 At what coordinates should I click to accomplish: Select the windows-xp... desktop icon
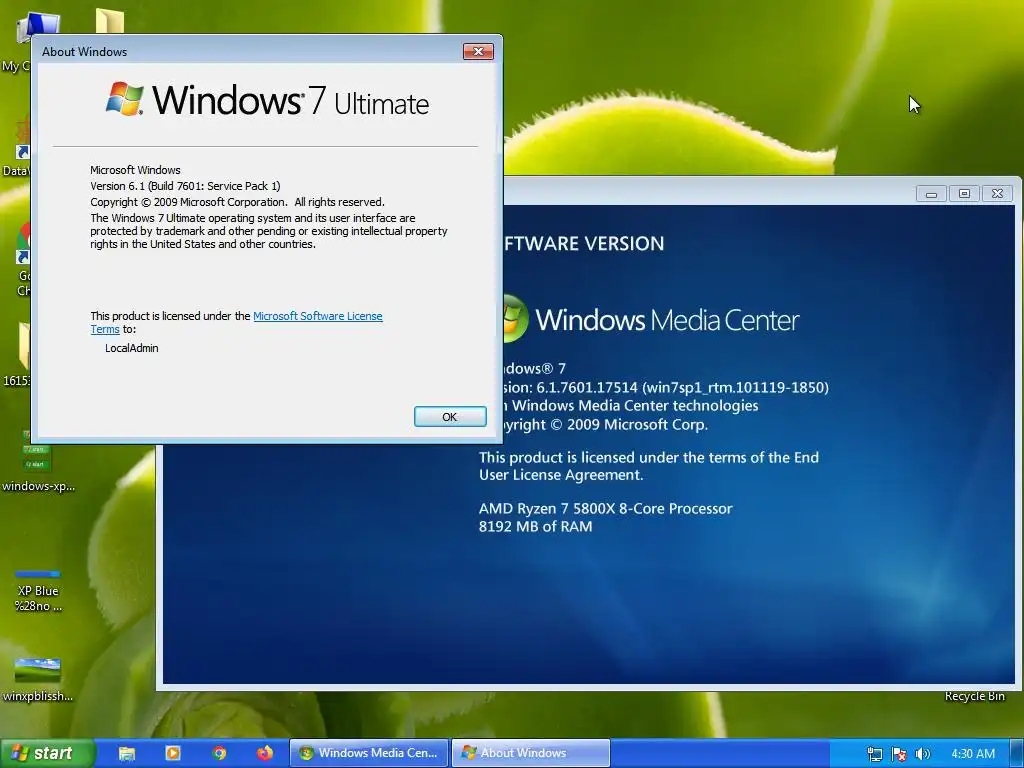coord(38,461)
